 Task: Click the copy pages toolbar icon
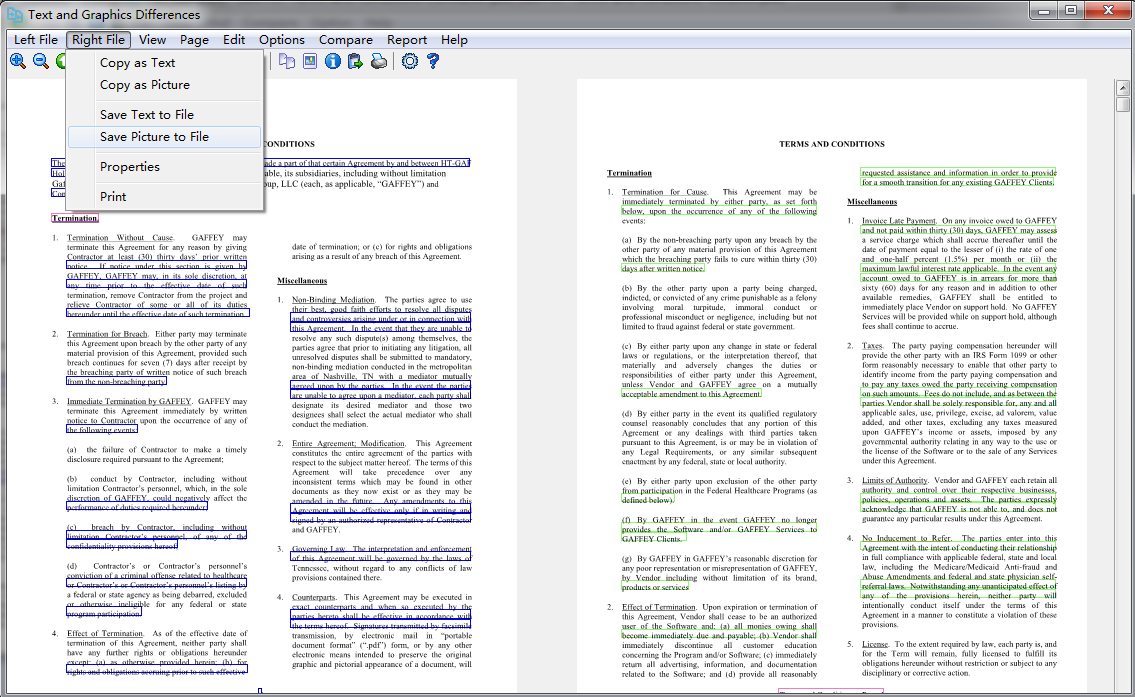click(x=287, y=62)
